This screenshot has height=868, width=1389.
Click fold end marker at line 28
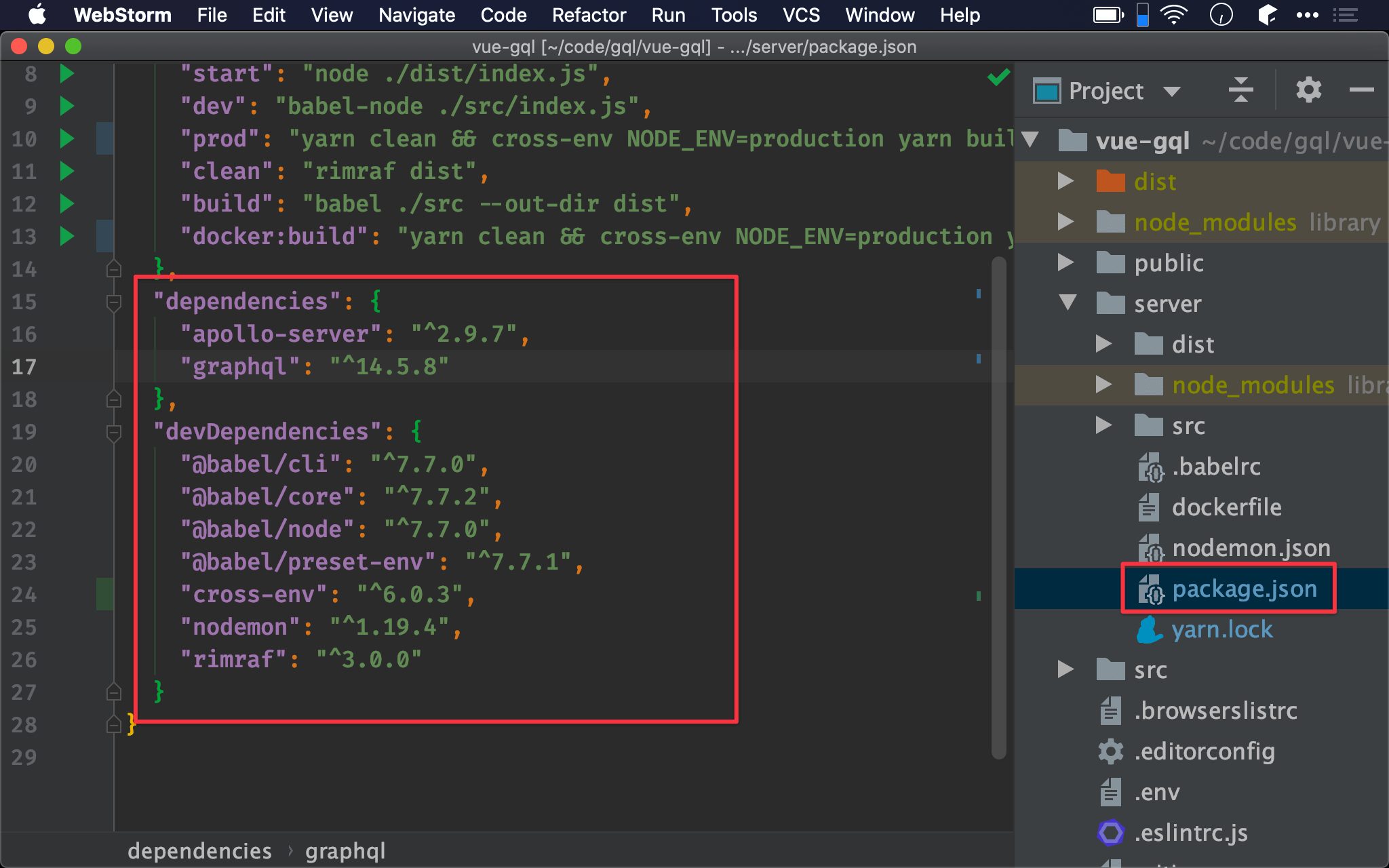click(114, 724)
